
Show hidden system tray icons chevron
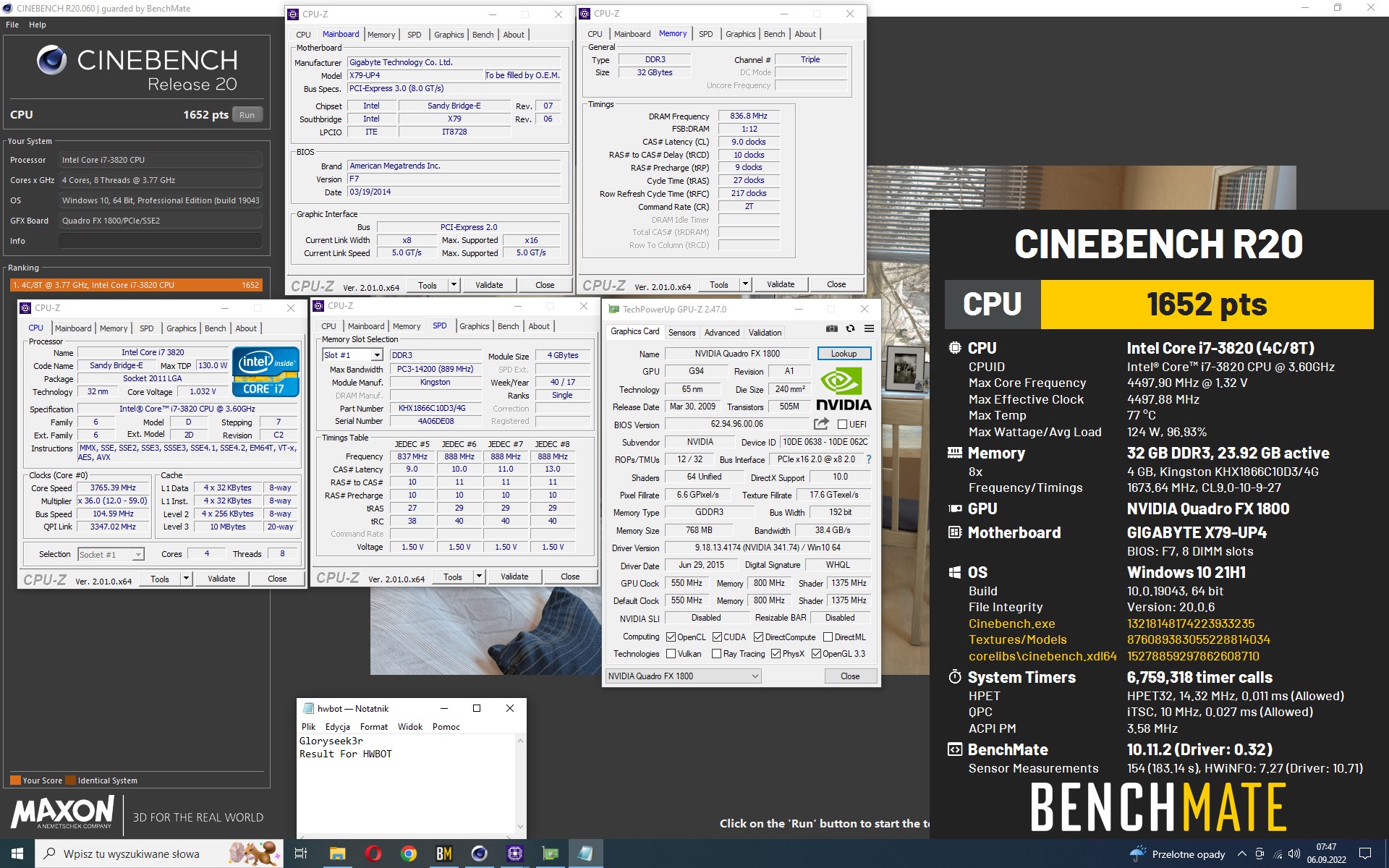coord(1242,854)
